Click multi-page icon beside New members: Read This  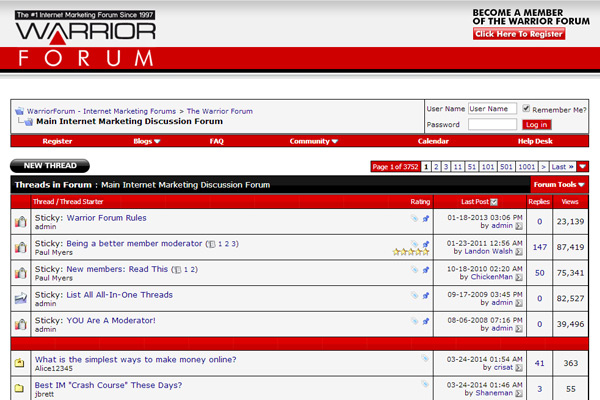click(x=176, y=270)
